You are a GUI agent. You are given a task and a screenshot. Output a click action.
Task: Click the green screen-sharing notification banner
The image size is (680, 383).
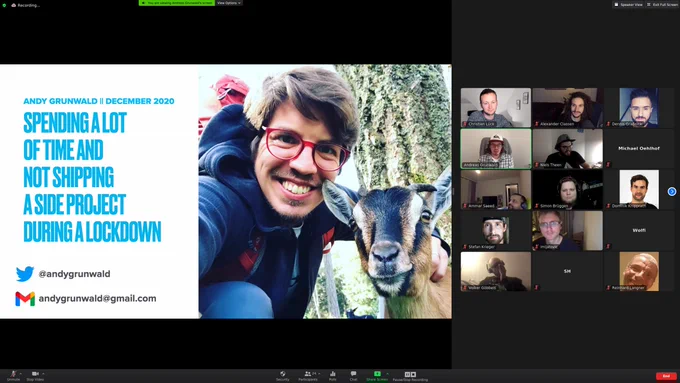tap(177, 3)
